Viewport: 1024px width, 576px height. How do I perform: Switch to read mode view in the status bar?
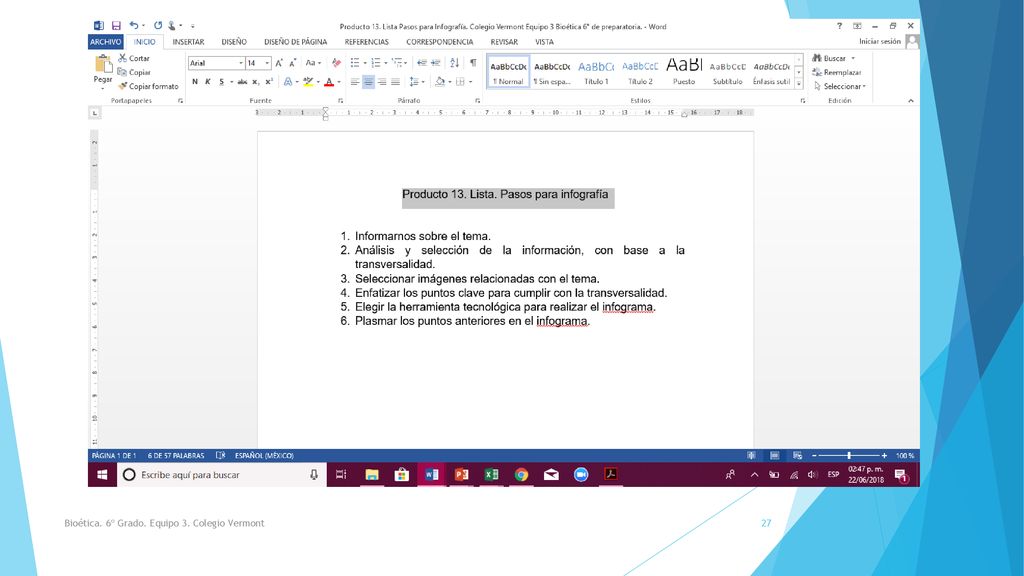tap(752, 455)
